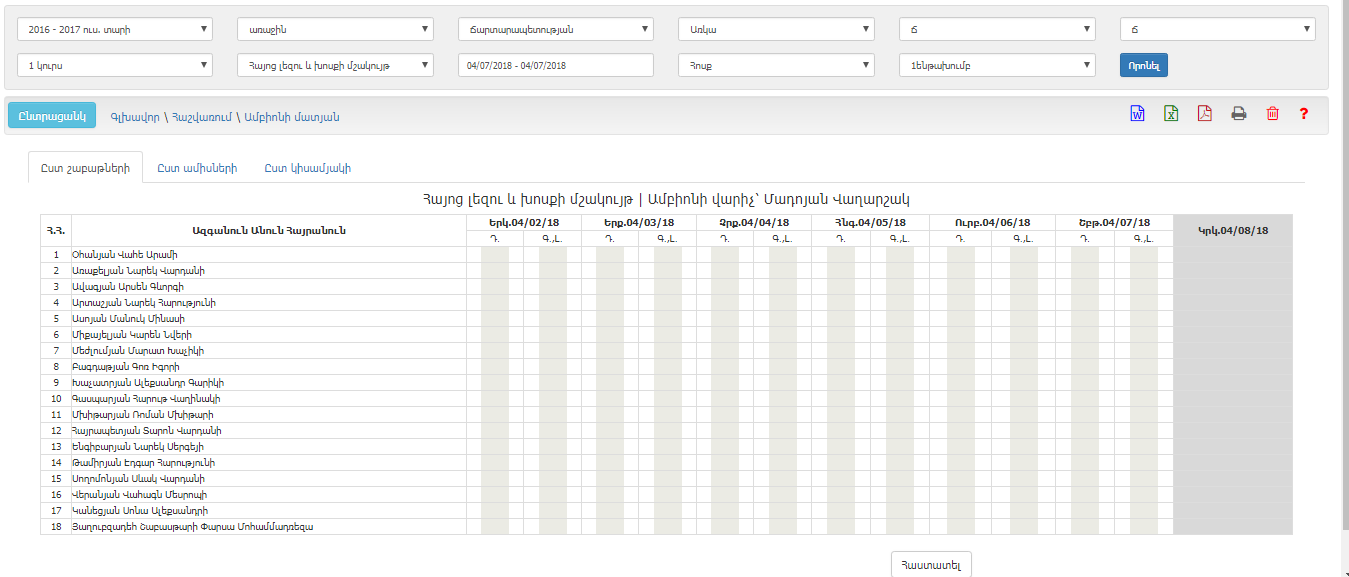Viewport: 1349px width, 577px height.
Task: Click the red trash delete icon
Action: [x=1272, y=114]
